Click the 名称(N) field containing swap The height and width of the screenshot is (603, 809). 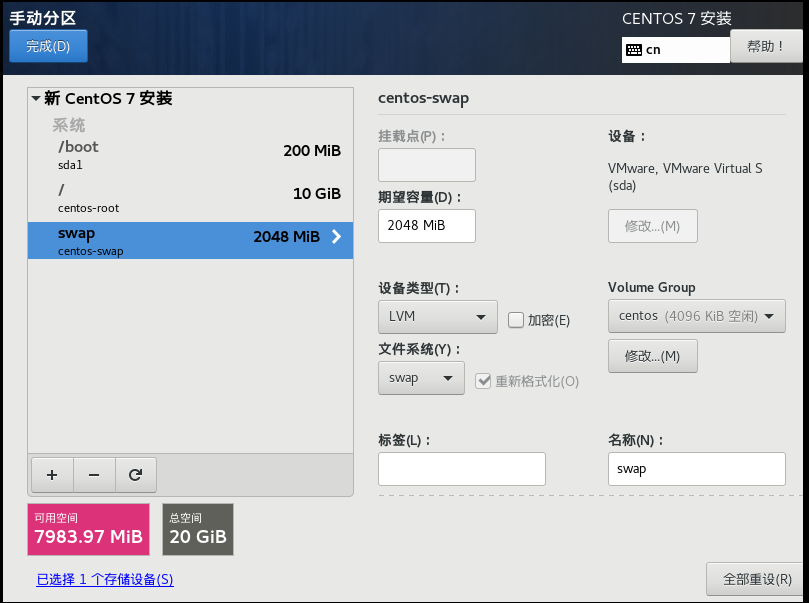[697, 469]
